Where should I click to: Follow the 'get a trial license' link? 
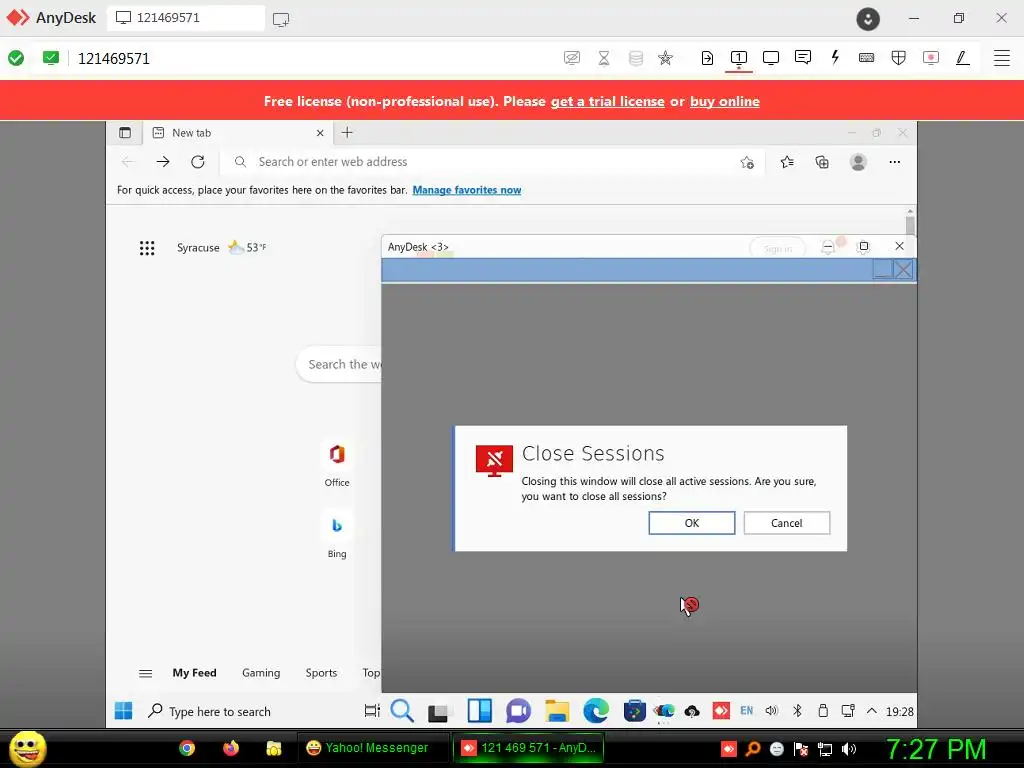[607, 101]
